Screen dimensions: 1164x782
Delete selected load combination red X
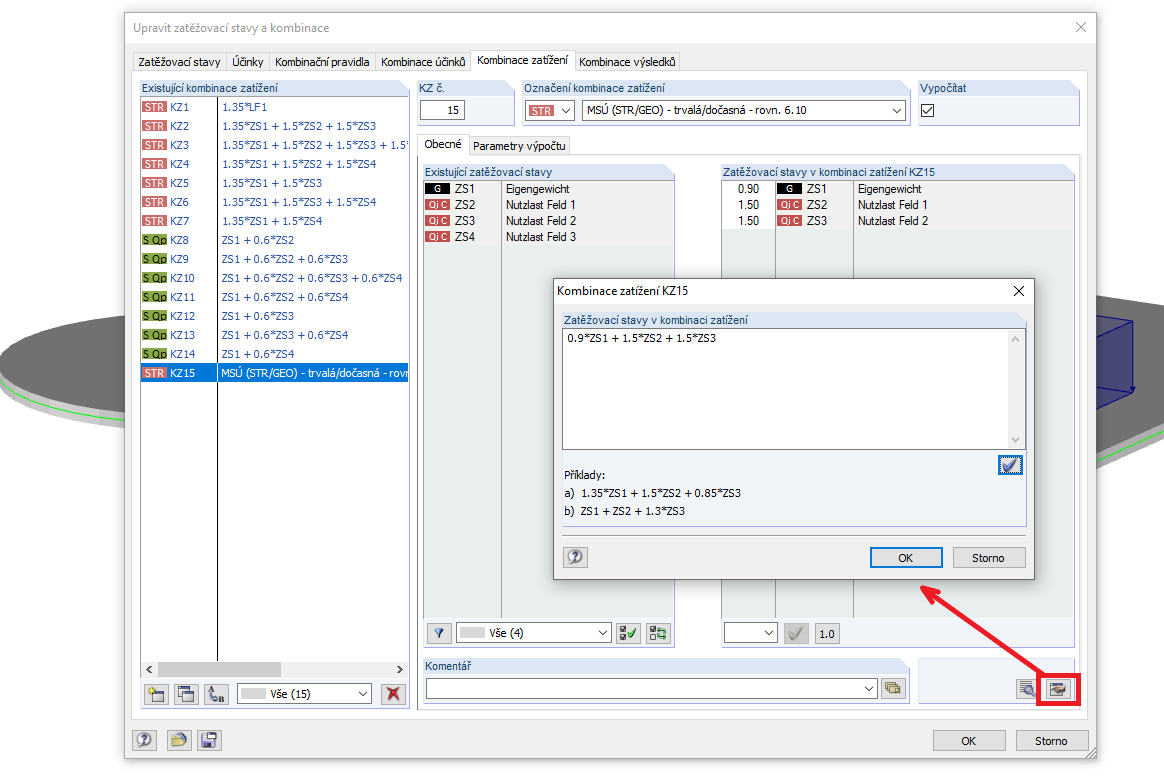(x=393, y=694)
